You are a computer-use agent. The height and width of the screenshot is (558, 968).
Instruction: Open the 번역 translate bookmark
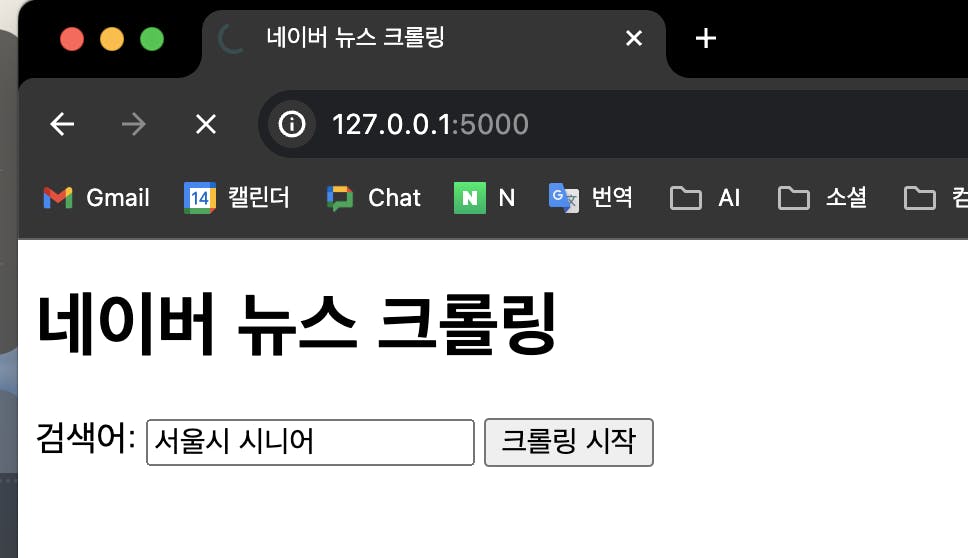tap(591, 198)
